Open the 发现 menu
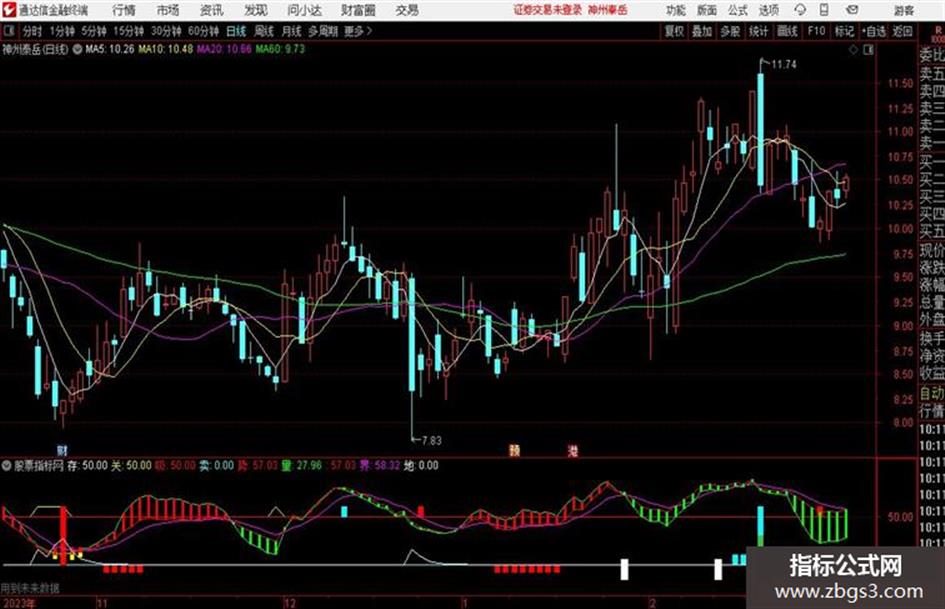945x609 pixels. click(x=256, y=10)
